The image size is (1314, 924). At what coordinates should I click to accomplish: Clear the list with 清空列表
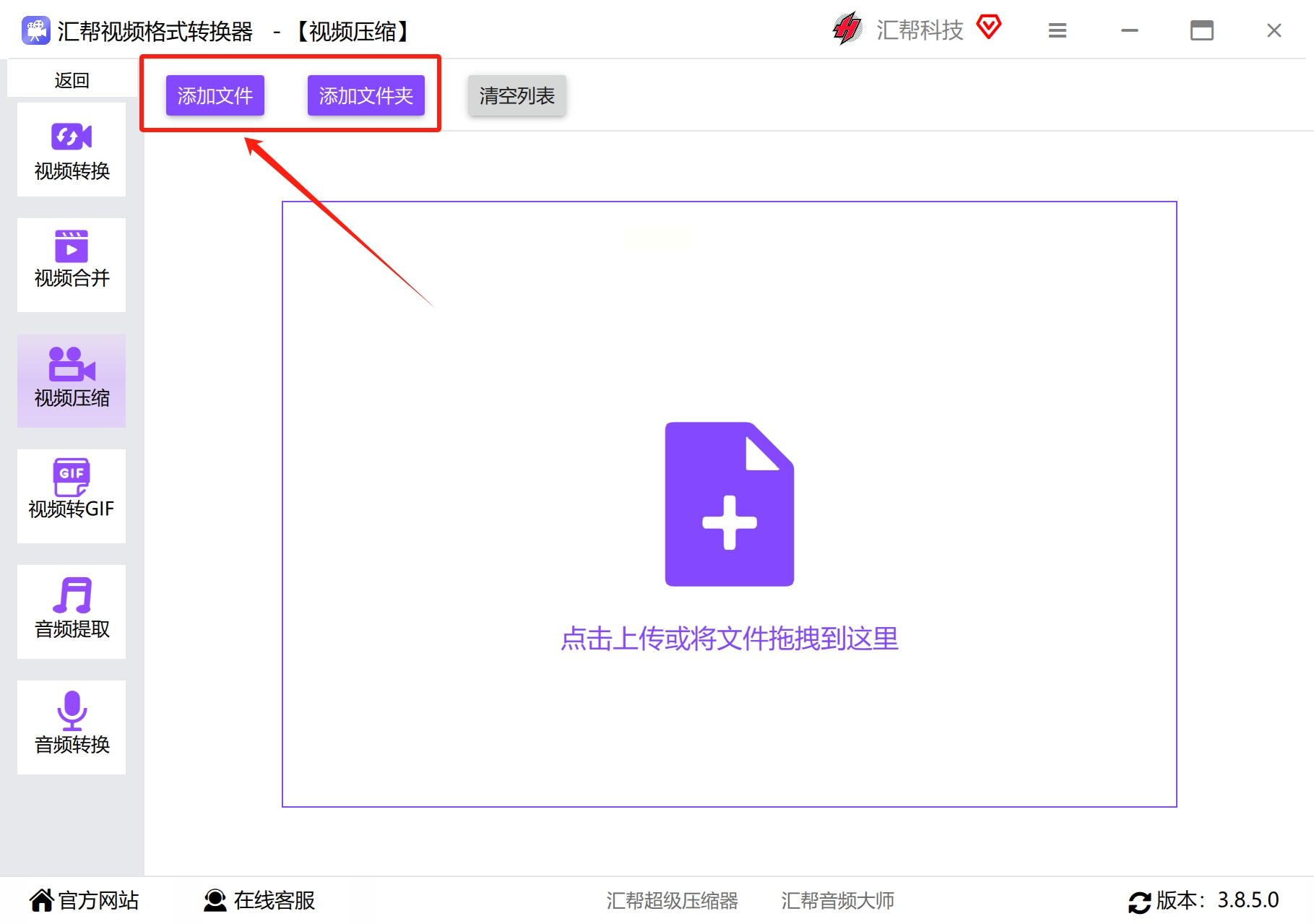tap(517, 95)
